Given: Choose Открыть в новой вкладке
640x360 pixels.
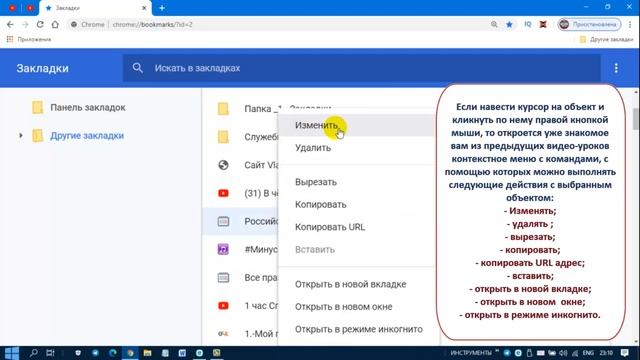Looking at the screenshot, I should point(356,284).
